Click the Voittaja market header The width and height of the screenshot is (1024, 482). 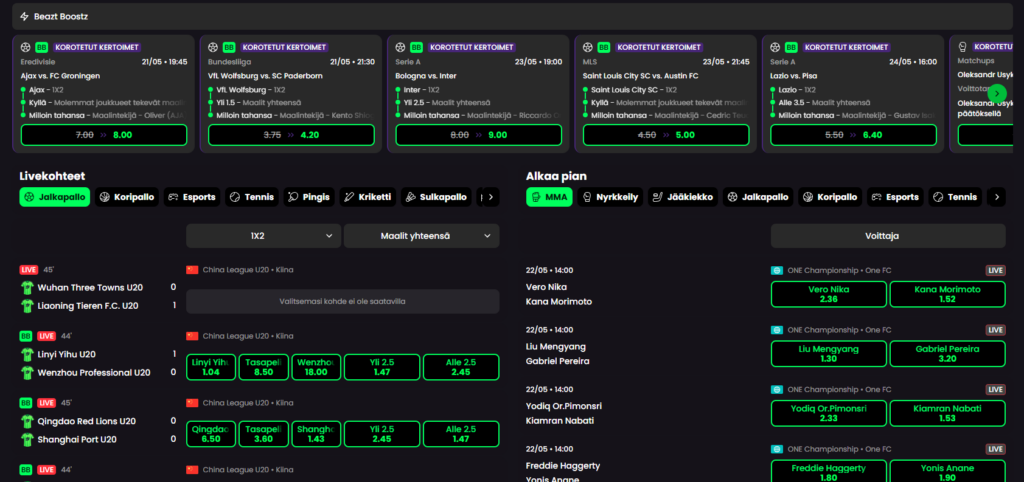coord(888,236)
